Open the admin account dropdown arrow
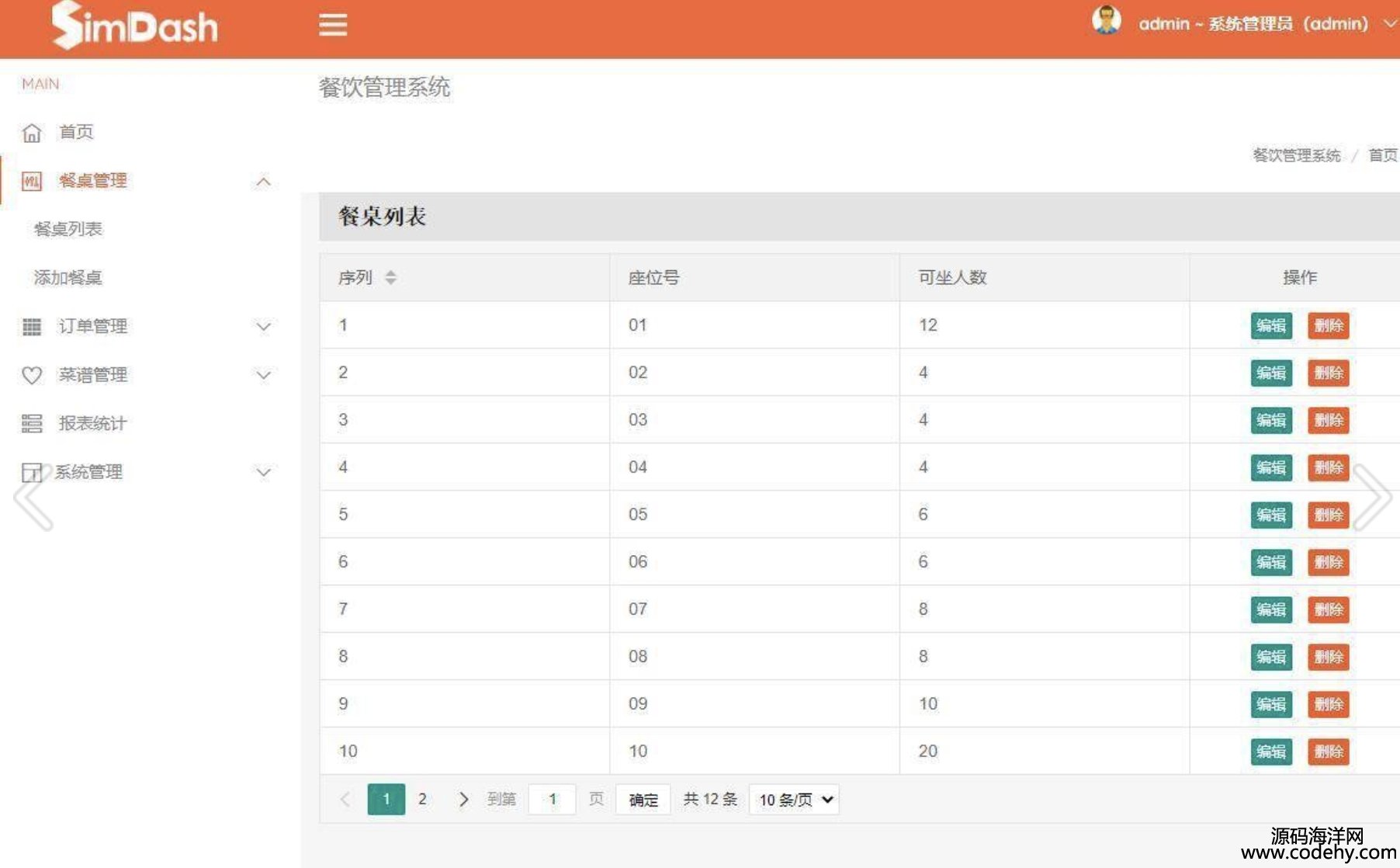The width and height of the screenshot is (1400, 868). click(1388, 24)
